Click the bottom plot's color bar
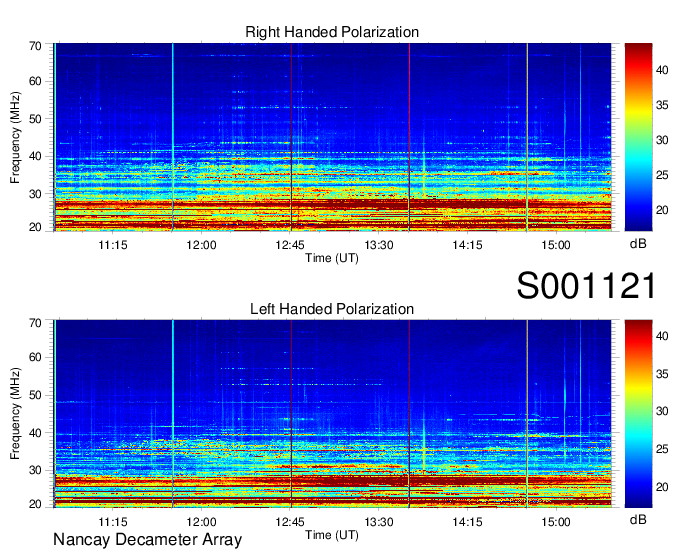Screen dimensions: 680x552 pos(638,413)
